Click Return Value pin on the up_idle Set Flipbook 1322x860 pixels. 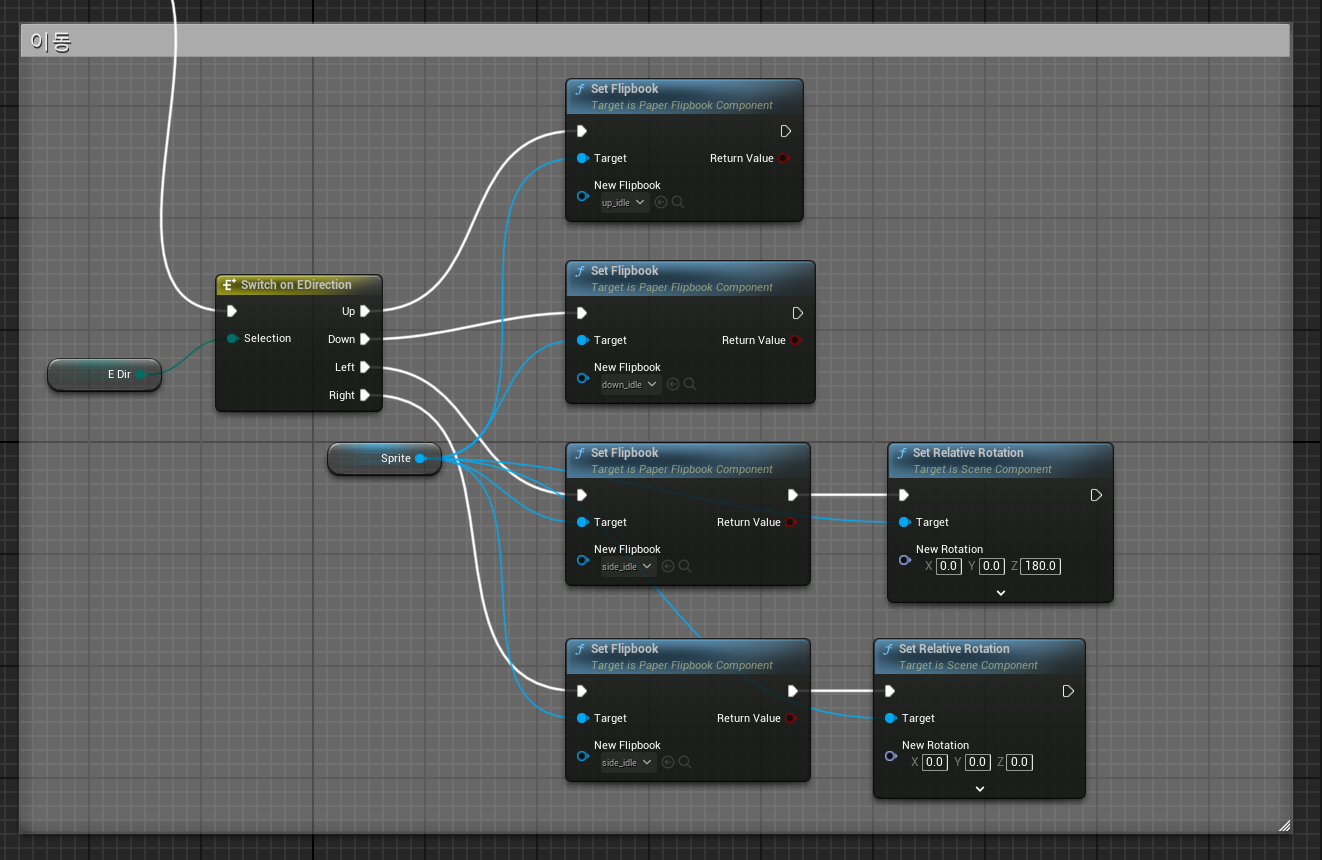tap(783, 158)
